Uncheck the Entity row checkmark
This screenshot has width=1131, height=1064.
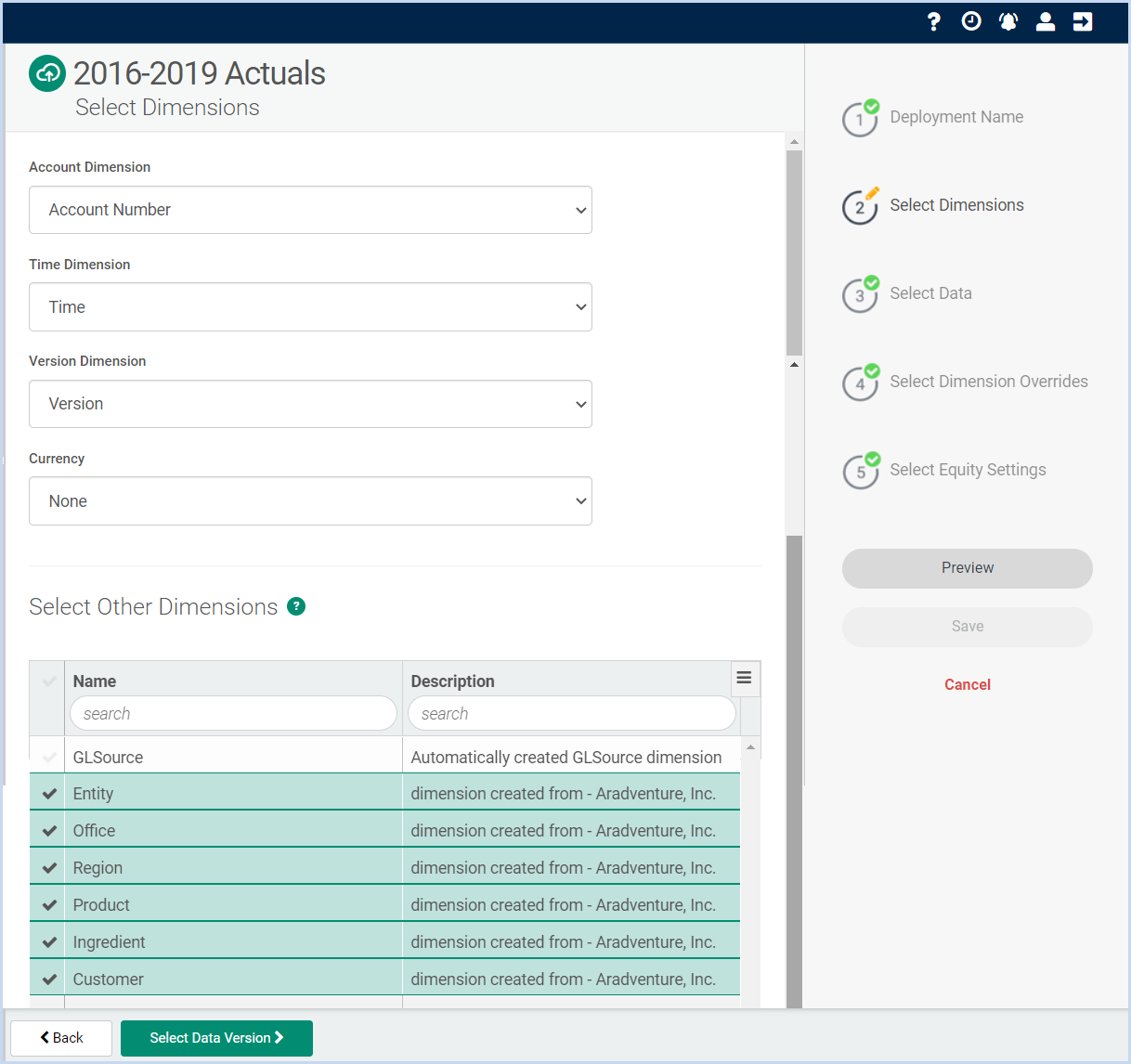49,794
